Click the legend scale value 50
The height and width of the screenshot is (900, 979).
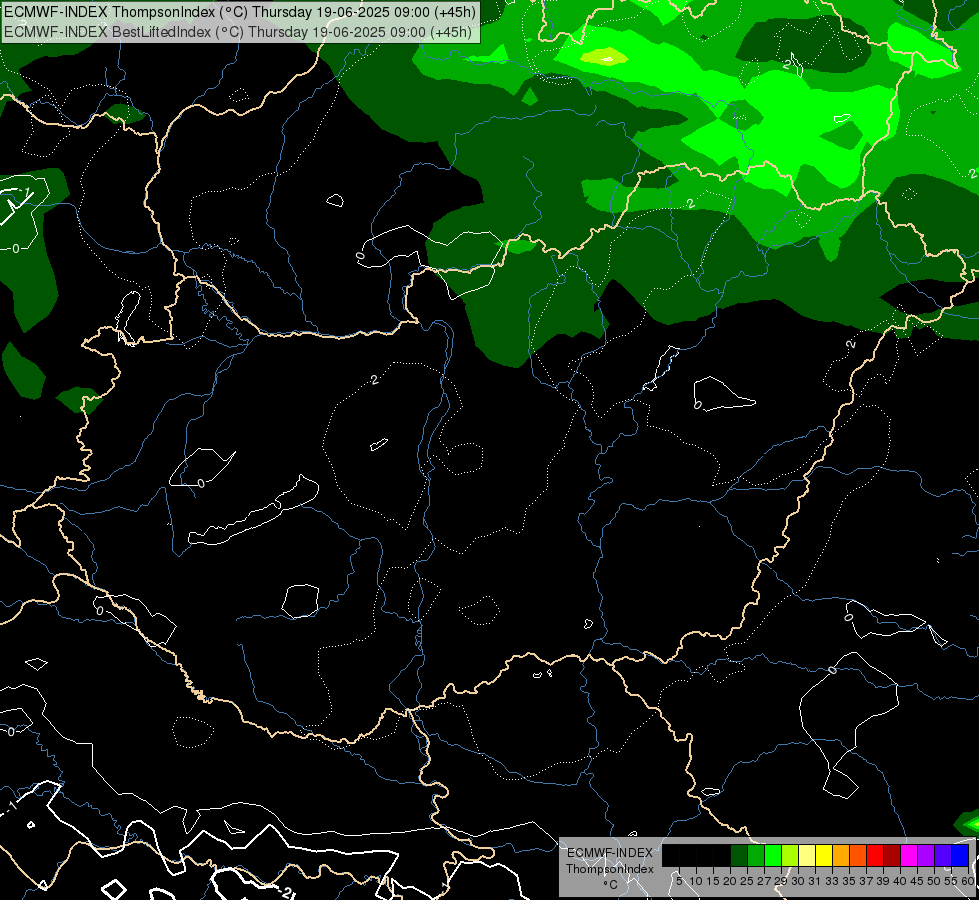(x=934, y=881)
